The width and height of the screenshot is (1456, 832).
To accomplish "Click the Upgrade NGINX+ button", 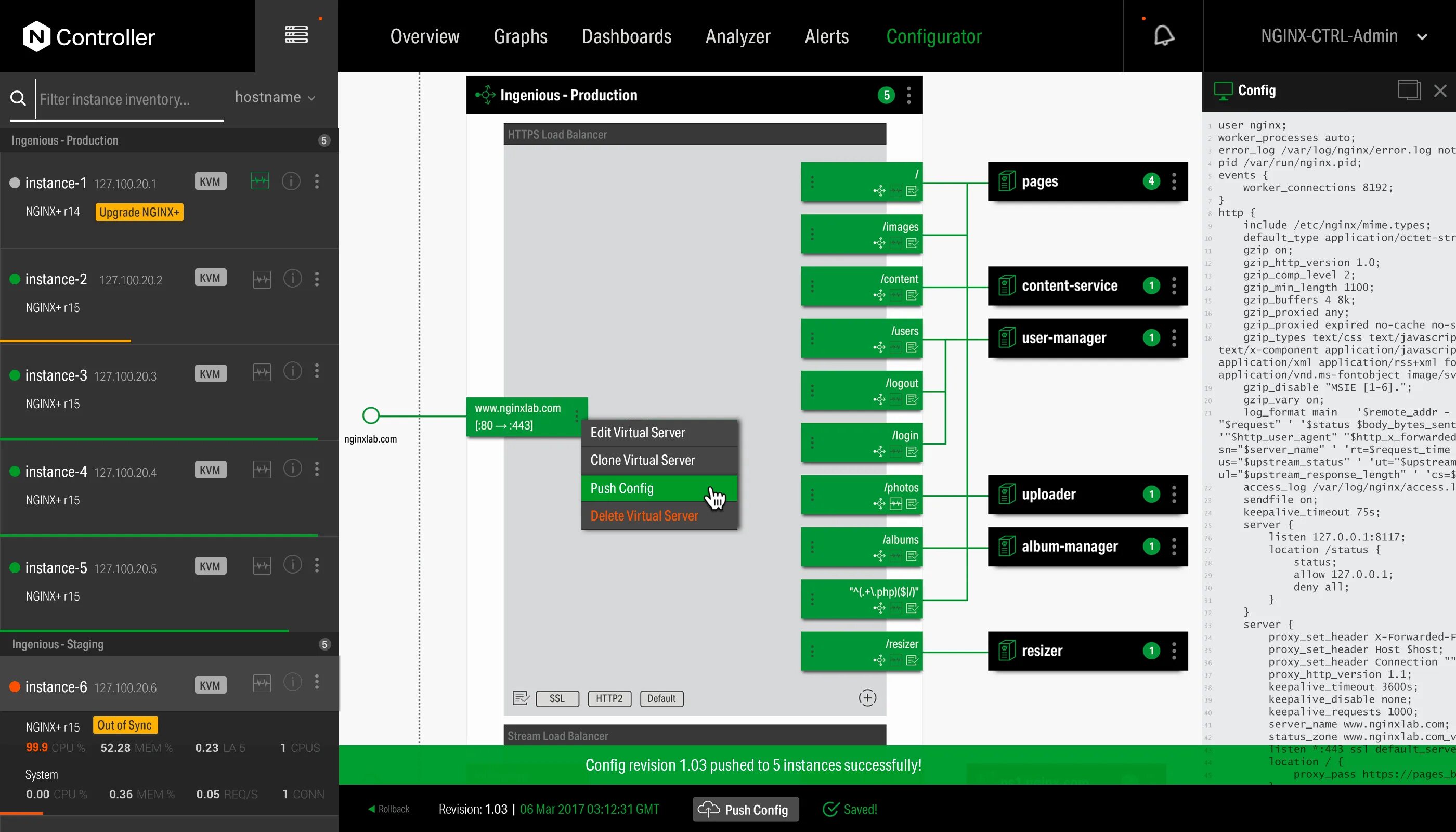I will [139, 213].
